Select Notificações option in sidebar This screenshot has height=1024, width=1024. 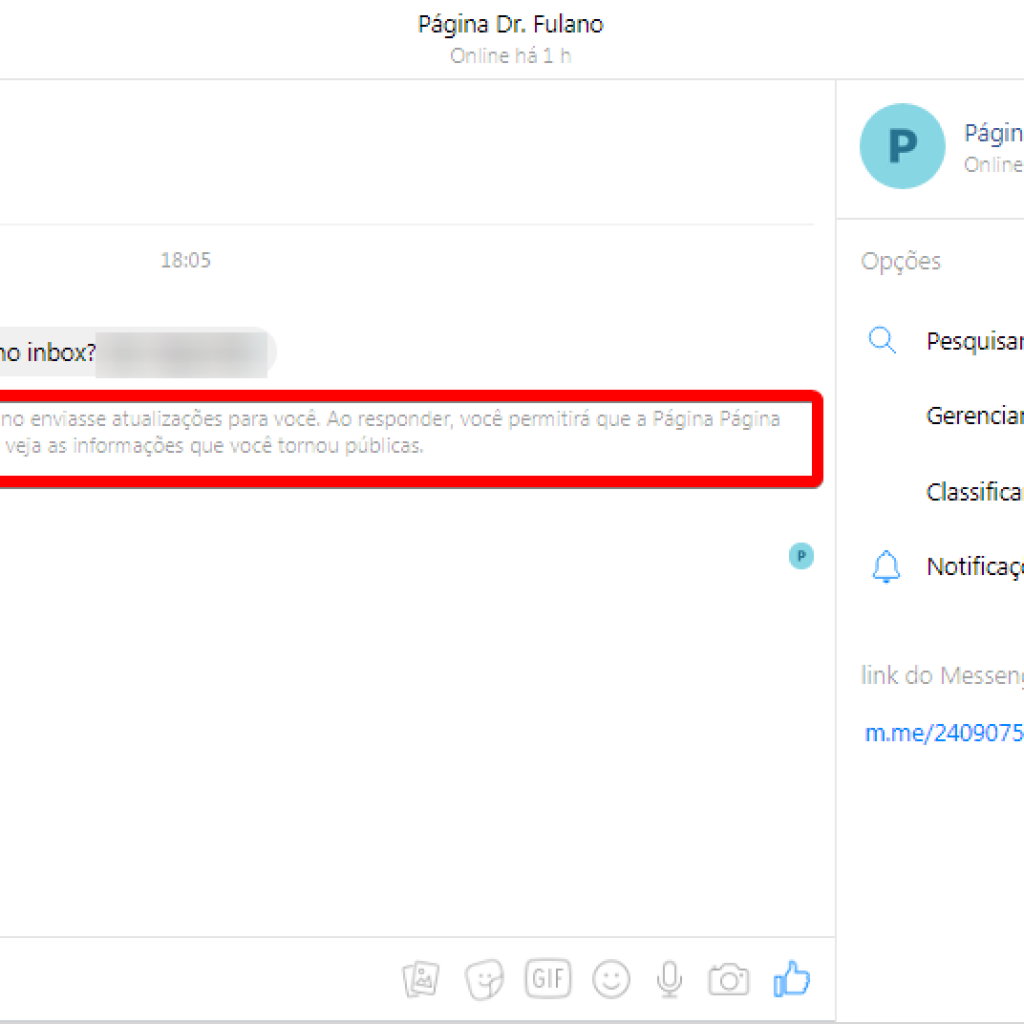(974, 567)
